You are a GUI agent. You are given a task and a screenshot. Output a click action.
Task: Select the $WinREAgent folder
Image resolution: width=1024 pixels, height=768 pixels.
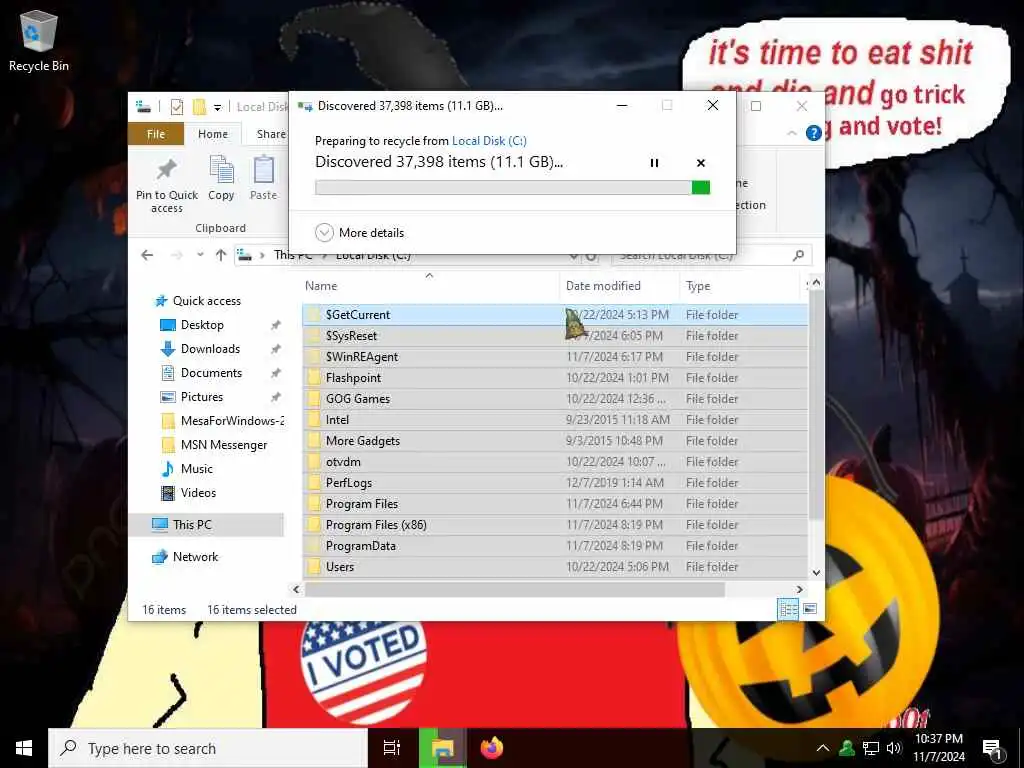(555, 357)
